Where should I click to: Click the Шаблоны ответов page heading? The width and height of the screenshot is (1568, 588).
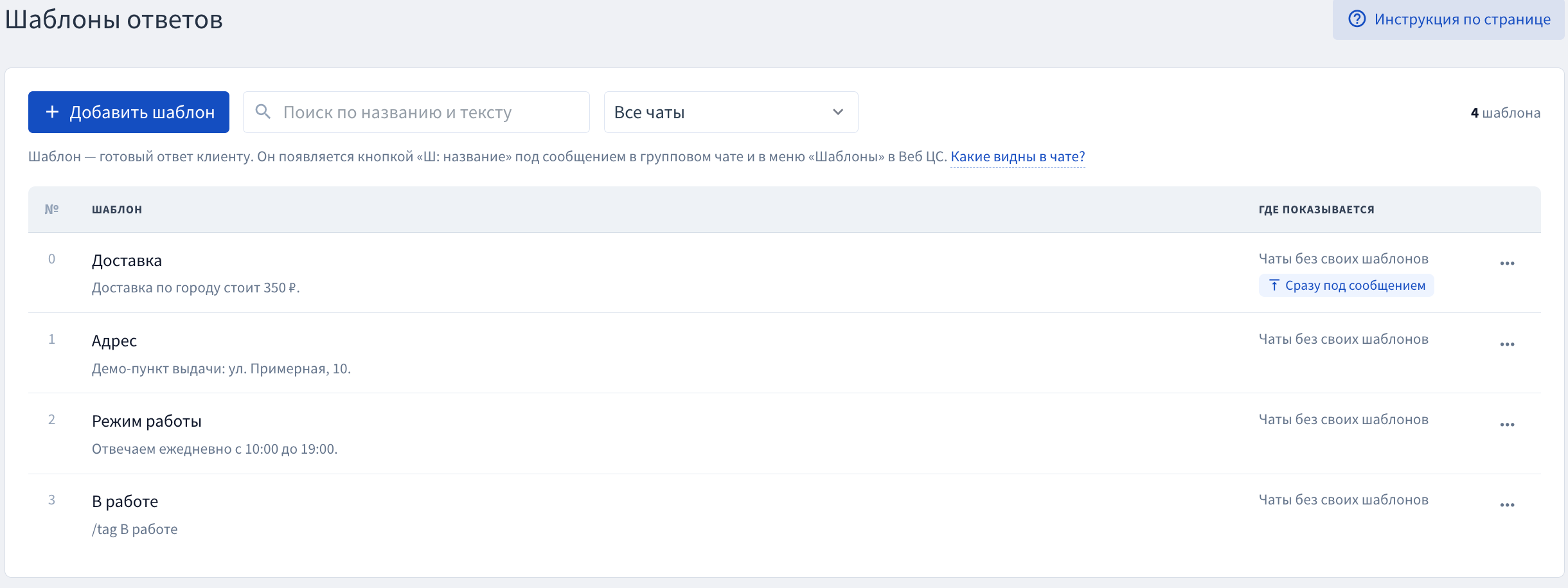(114, 19)
